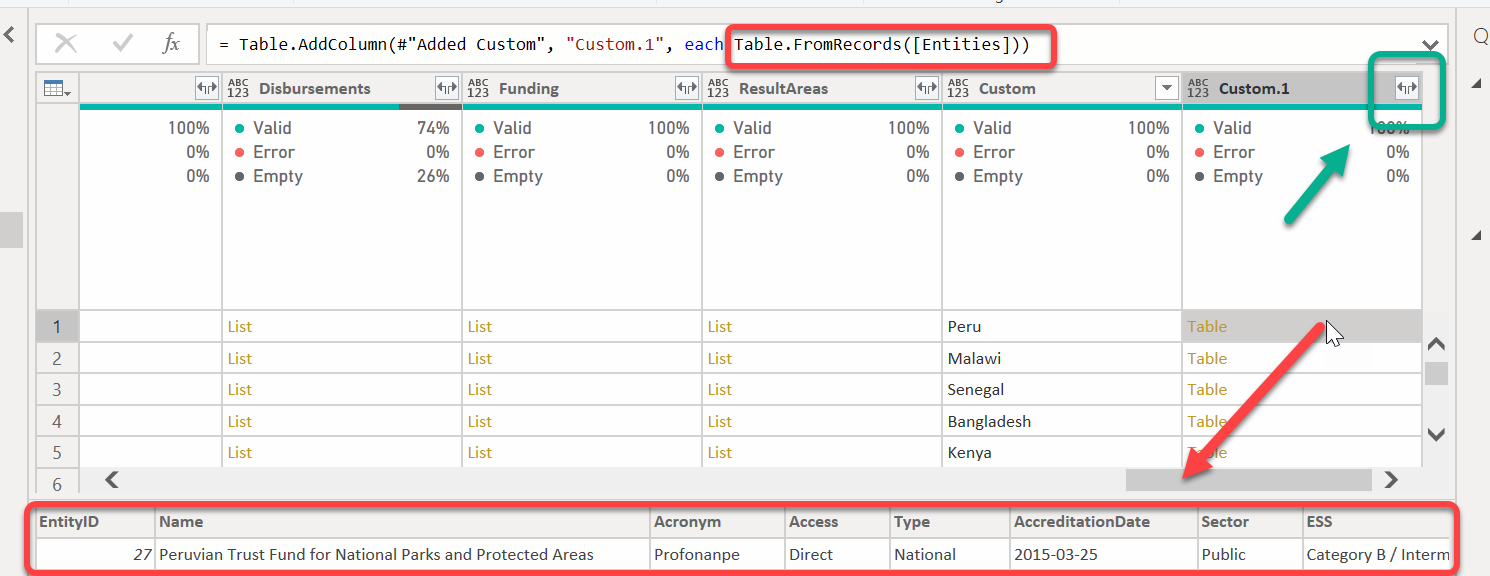Viewport: 1490px width, 576px height.
Task: Change data type icon of Disbursements column
Action: tap(239, 88)
